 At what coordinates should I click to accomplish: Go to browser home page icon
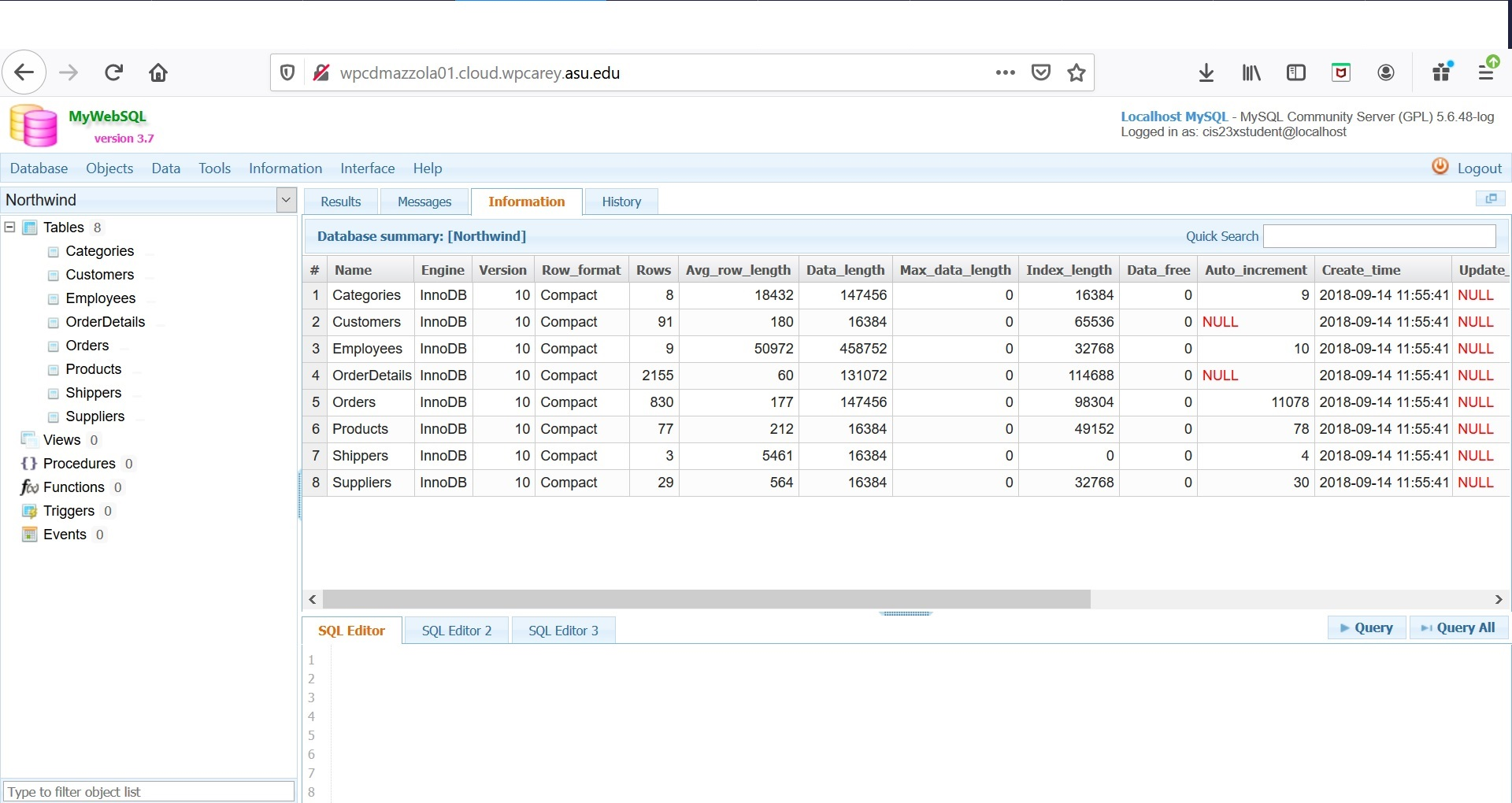[158, 73]
